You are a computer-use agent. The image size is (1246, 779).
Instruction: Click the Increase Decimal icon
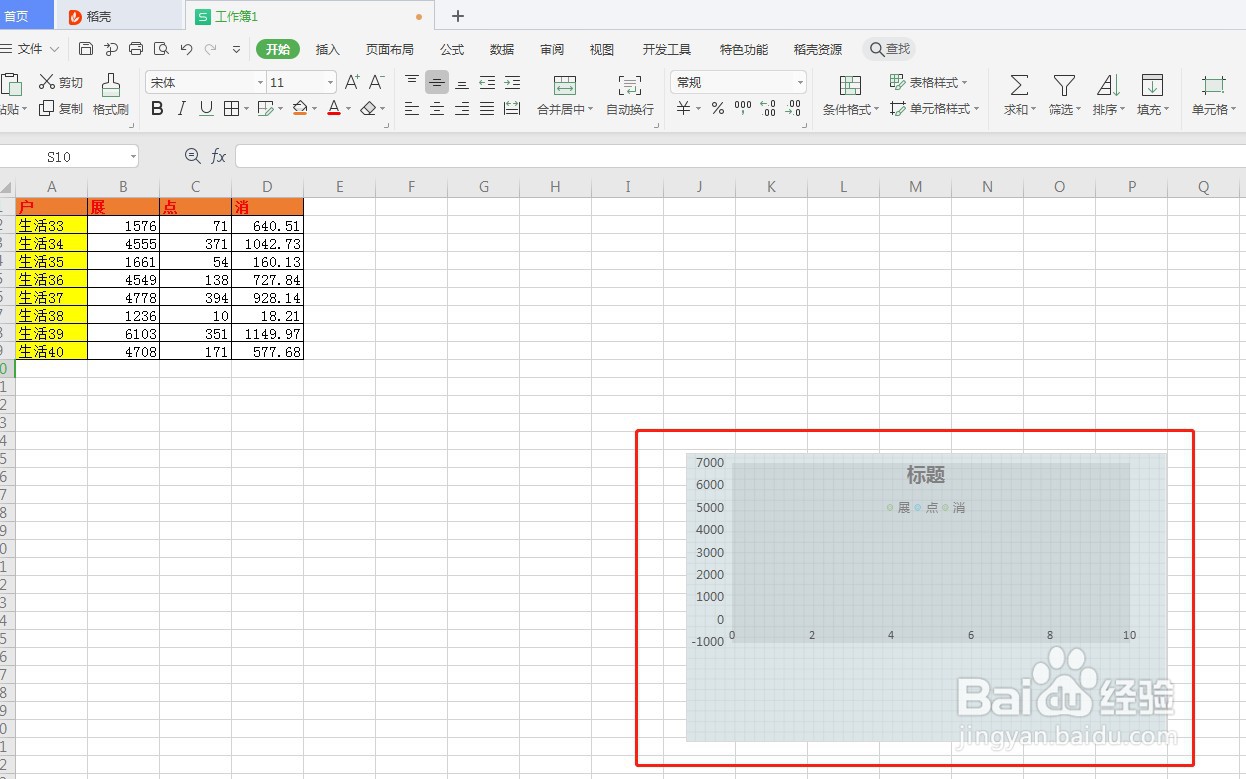coord(768,108)
